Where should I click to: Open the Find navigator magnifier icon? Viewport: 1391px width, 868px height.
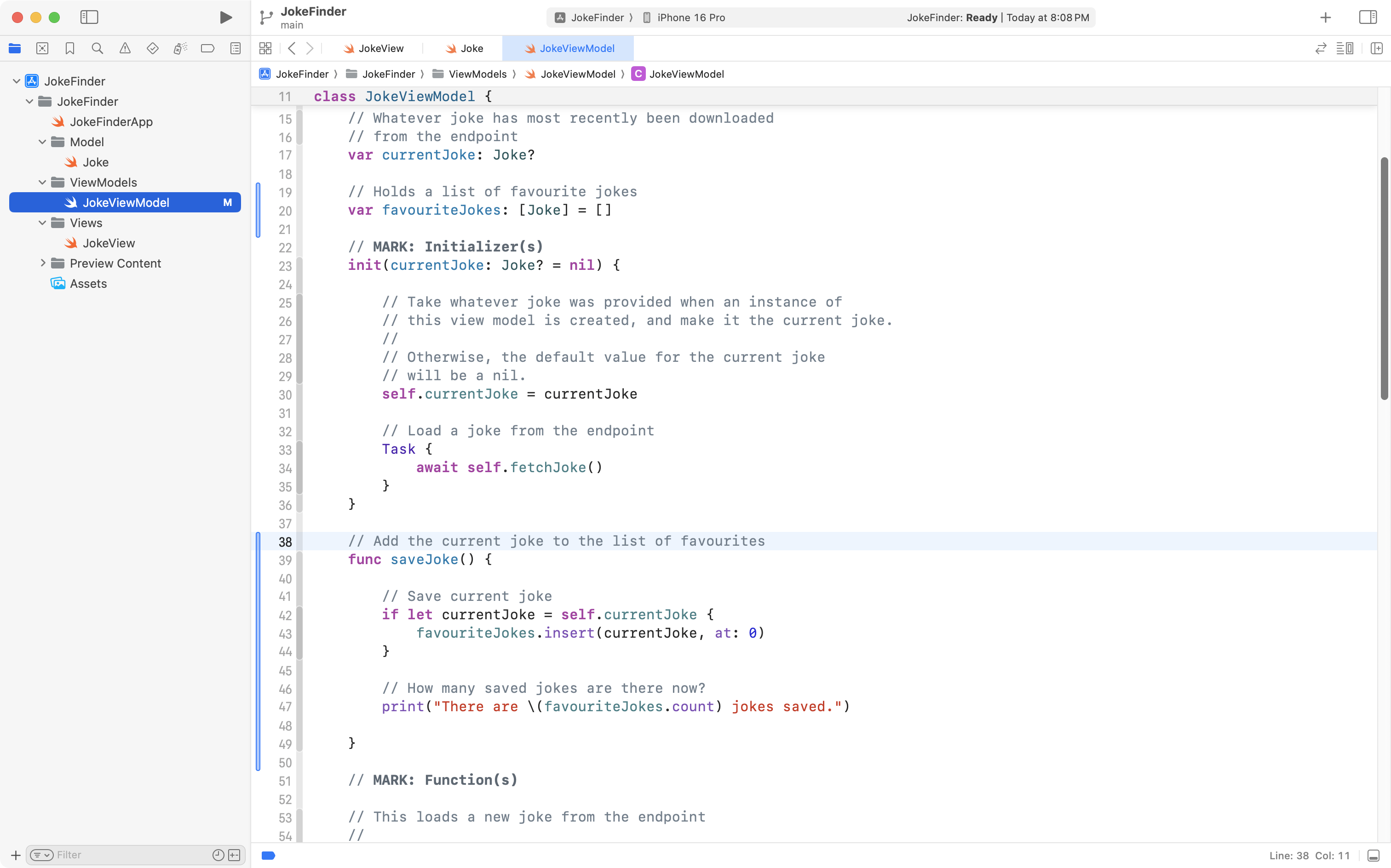click(98, 49)
